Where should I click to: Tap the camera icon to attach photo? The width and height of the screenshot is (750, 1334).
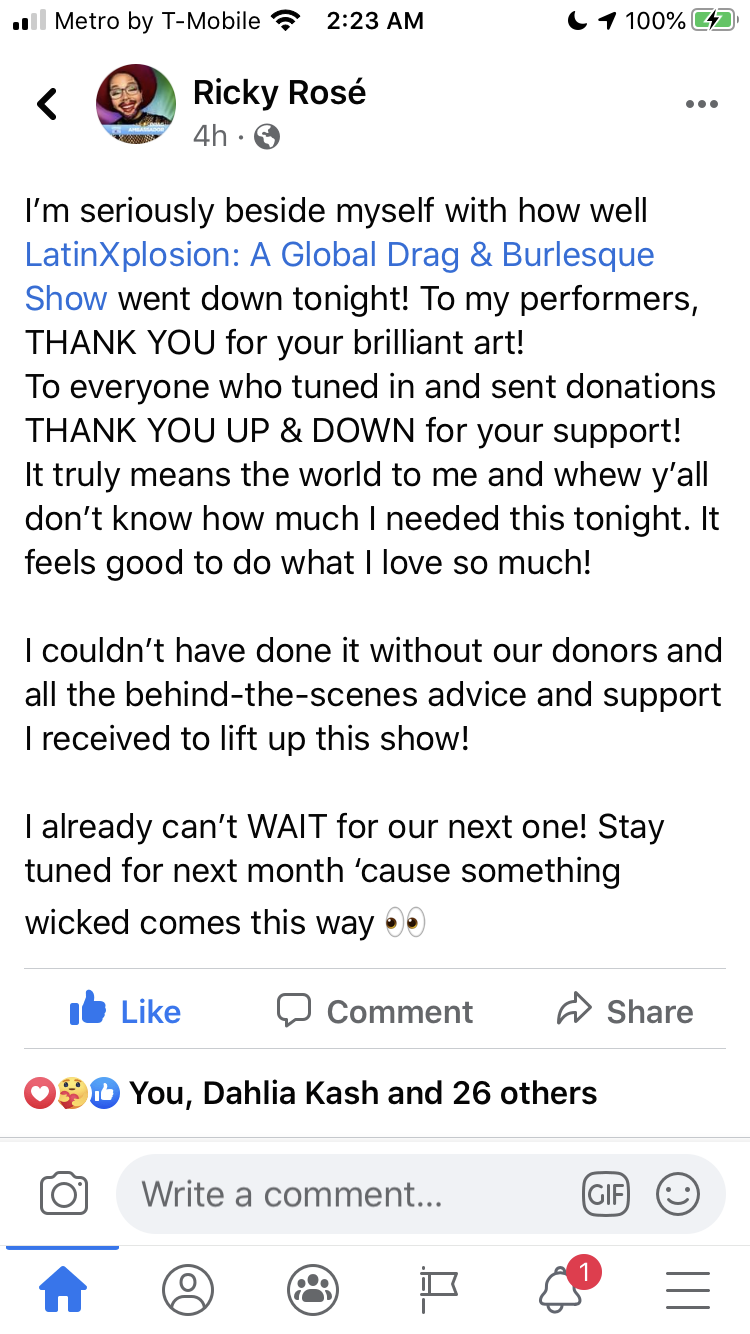(64, 1194)
